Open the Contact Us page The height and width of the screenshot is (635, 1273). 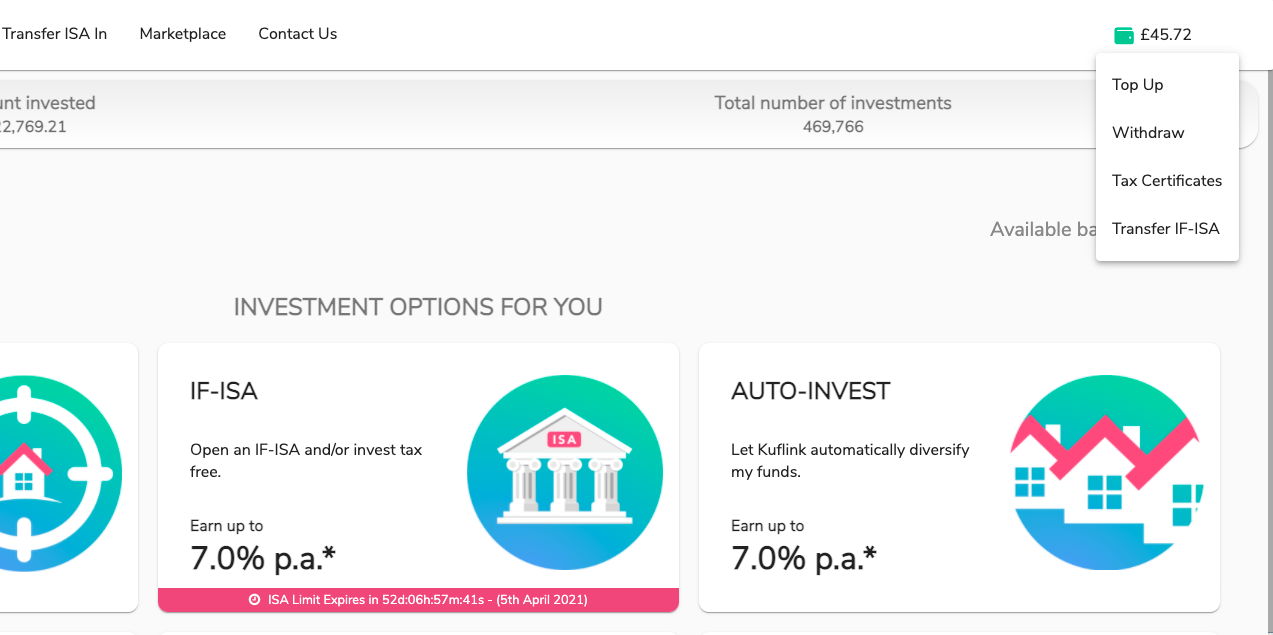point(298,34)
